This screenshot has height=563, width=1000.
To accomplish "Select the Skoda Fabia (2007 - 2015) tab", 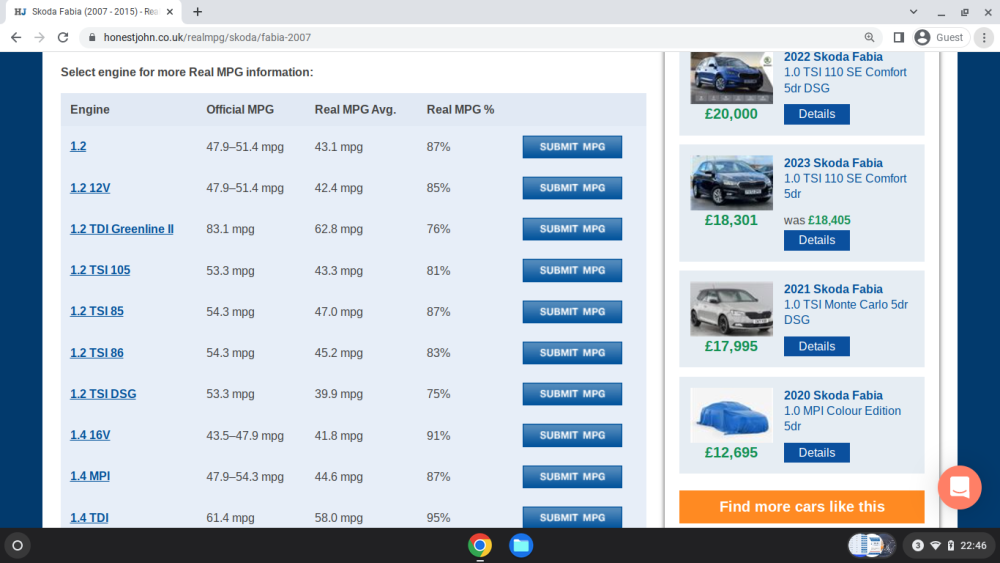I will point(94,11).
